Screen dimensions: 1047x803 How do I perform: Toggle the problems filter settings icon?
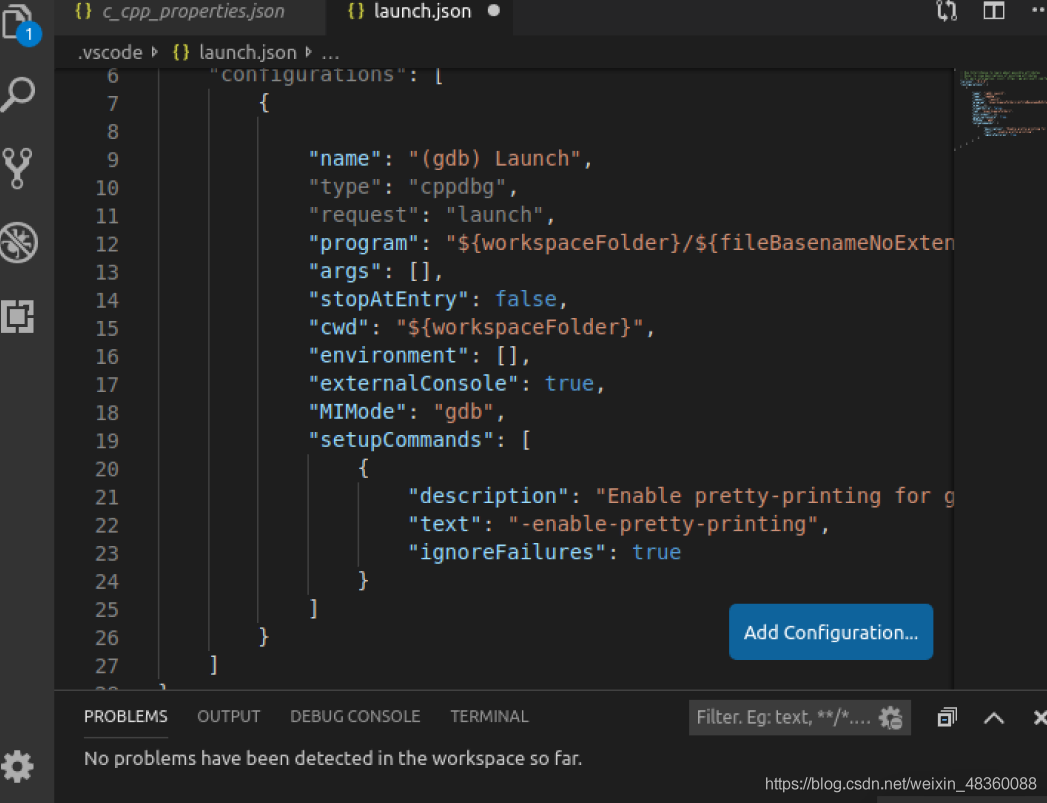pyautogui.click(x=890, y=718)
